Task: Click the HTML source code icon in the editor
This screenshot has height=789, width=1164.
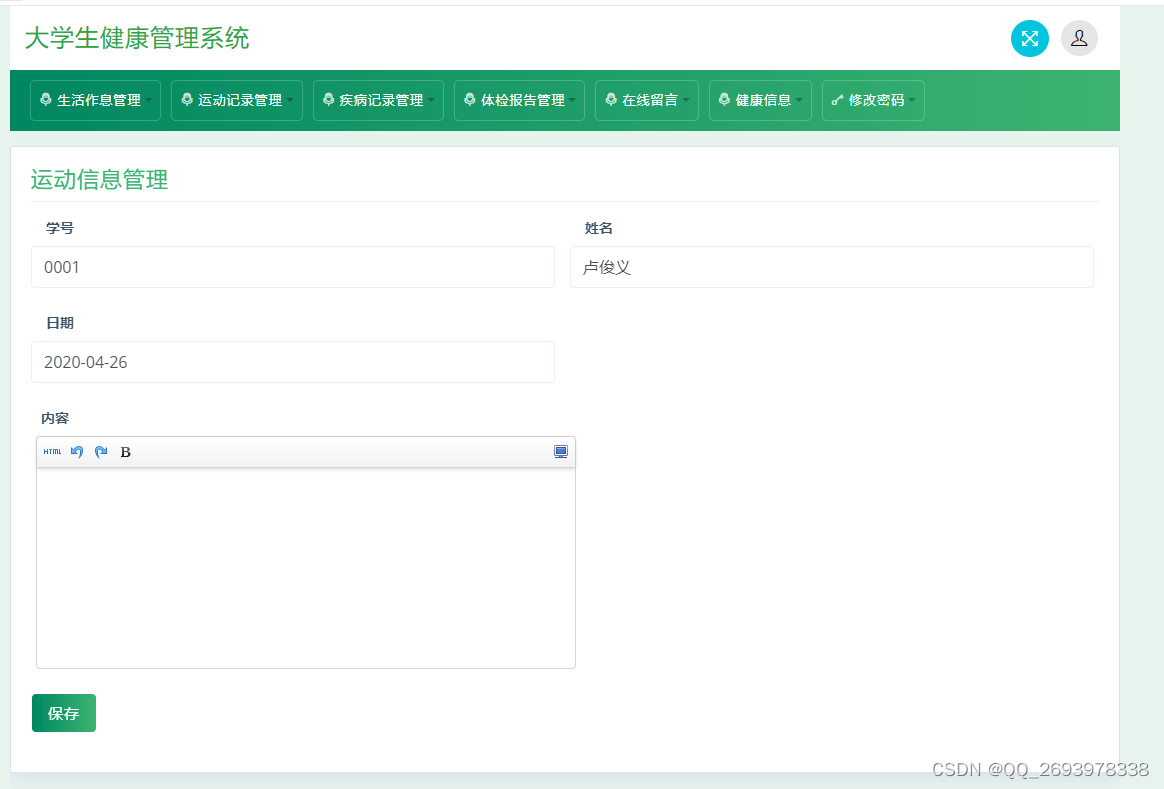Action: 52,451
